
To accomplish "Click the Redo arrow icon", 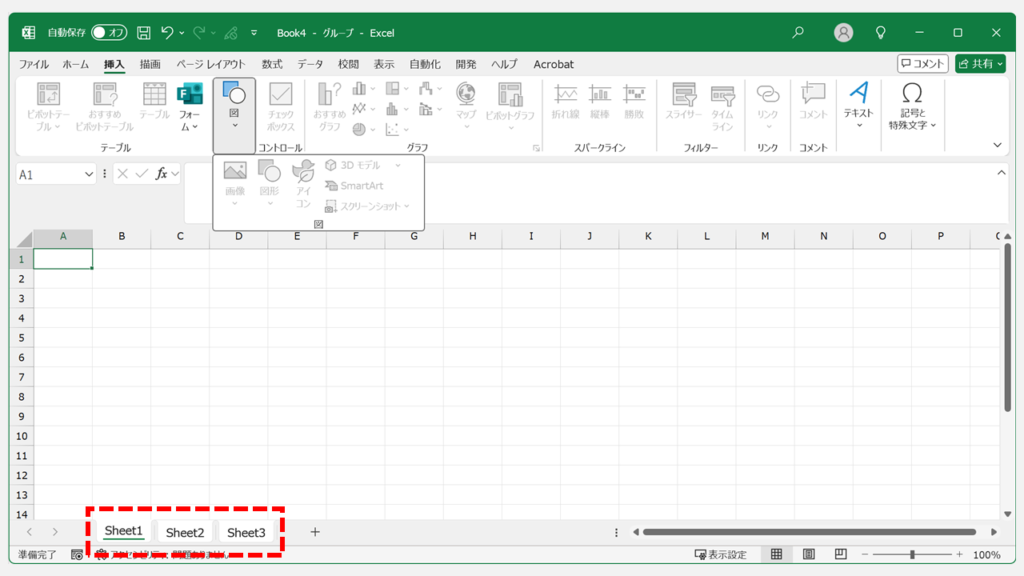I will 199,33.
